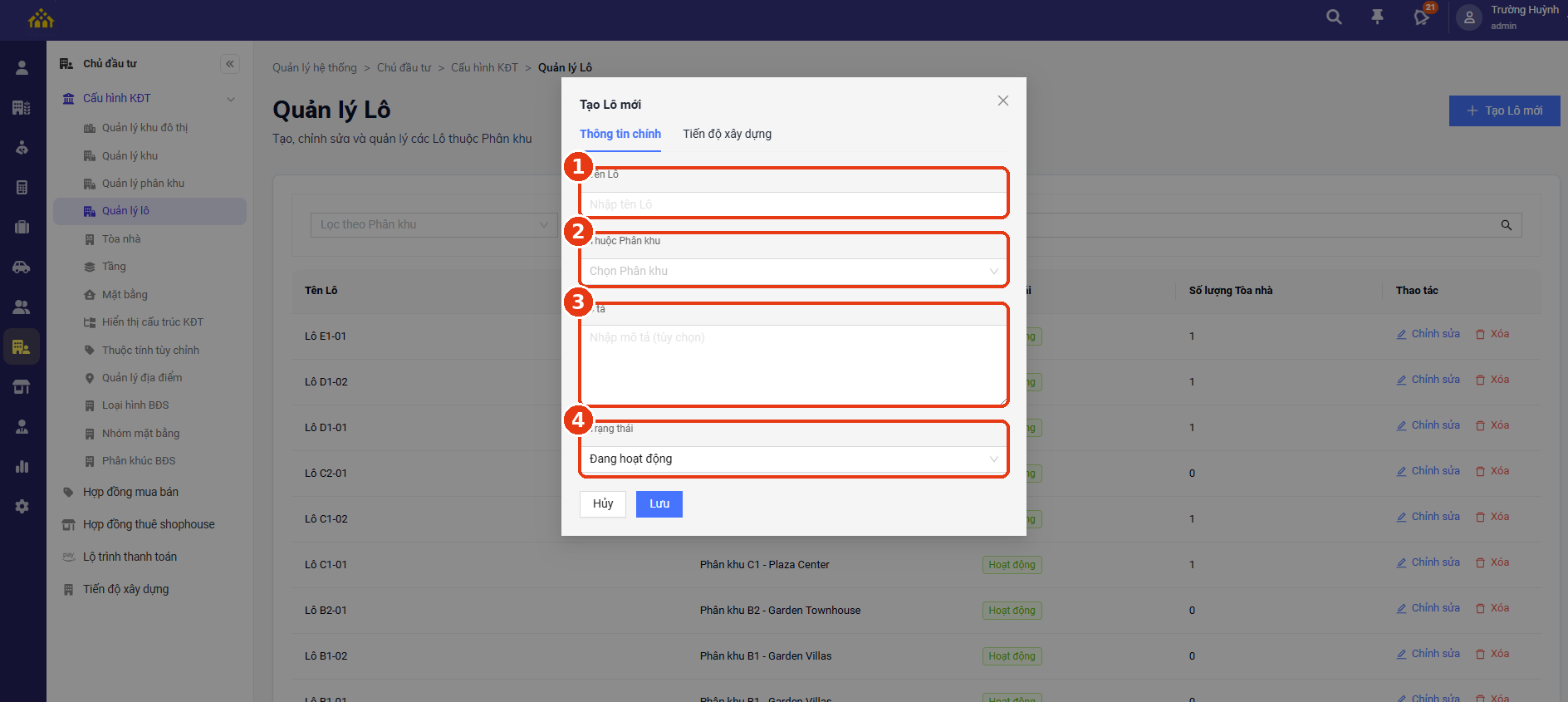The image size is (1568, 702).
Task: Open Thuộc tính tùy chỉnh menu item
Action: (x=149, y=351)
